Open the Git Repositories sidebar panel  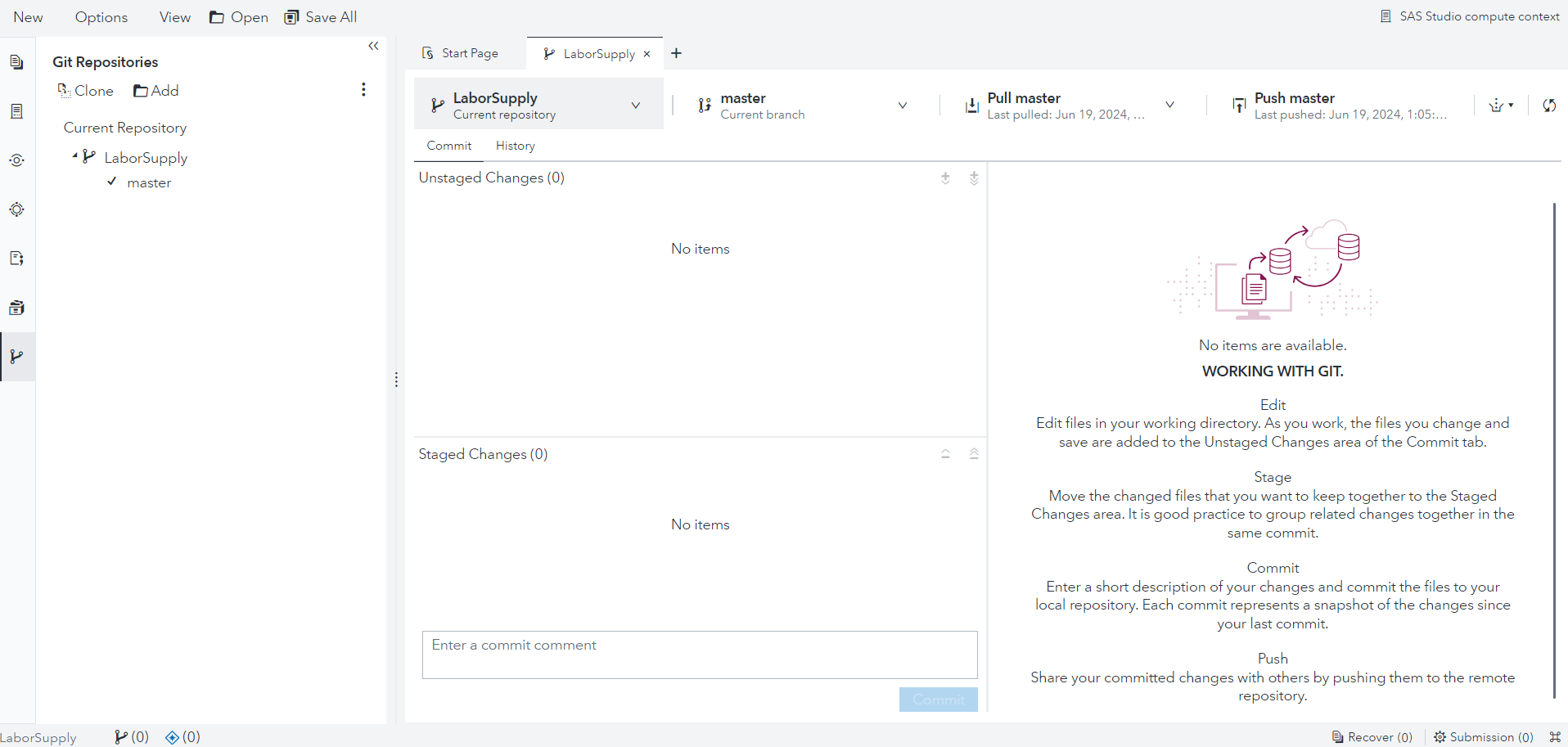coord(16,357)
